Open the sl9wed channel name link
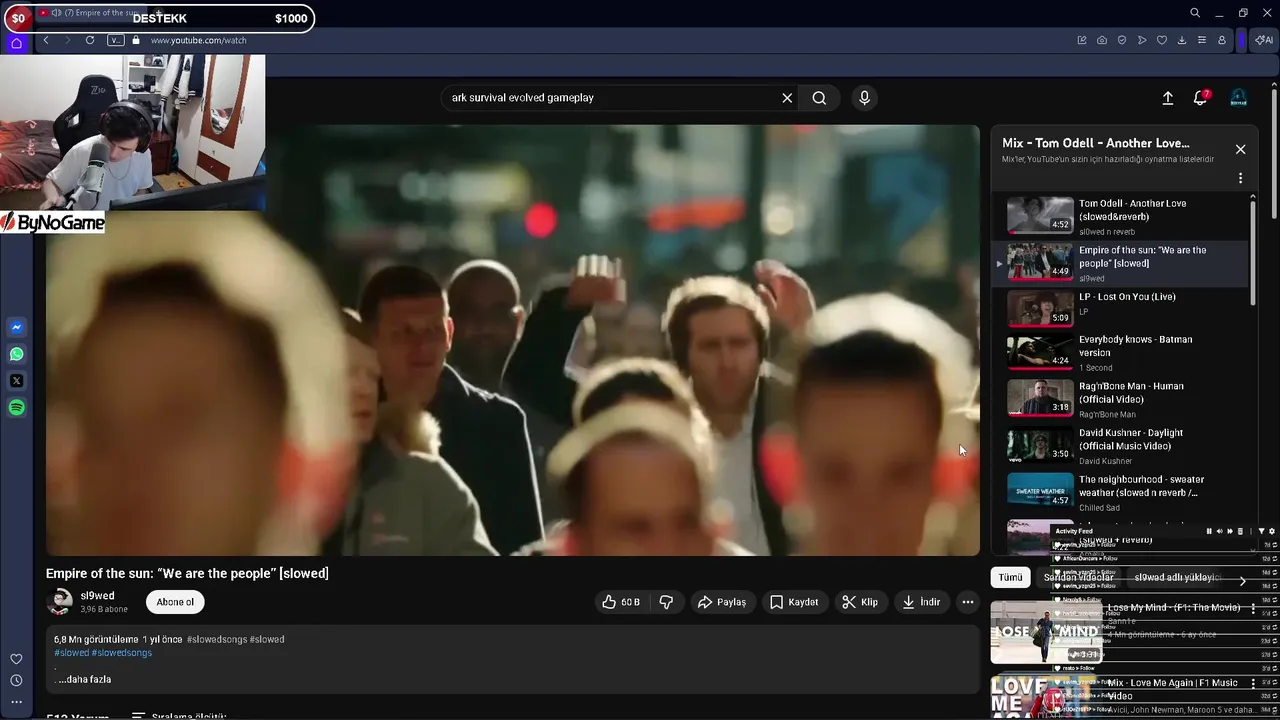This screenshot has width=1280, height=720. 97,596
